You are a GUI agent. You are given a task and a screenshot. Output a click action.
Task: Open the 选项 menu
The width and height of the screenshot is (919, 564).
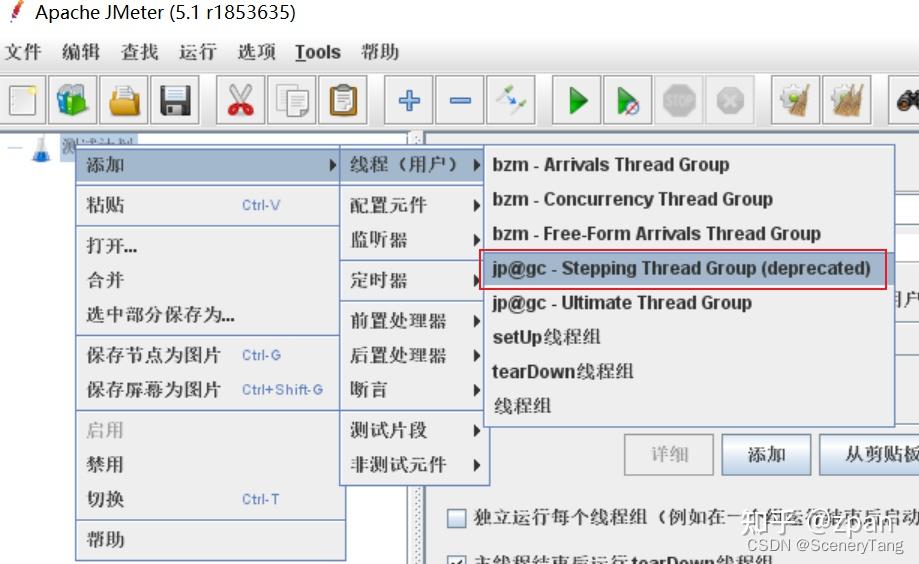[x=257, y=52]
